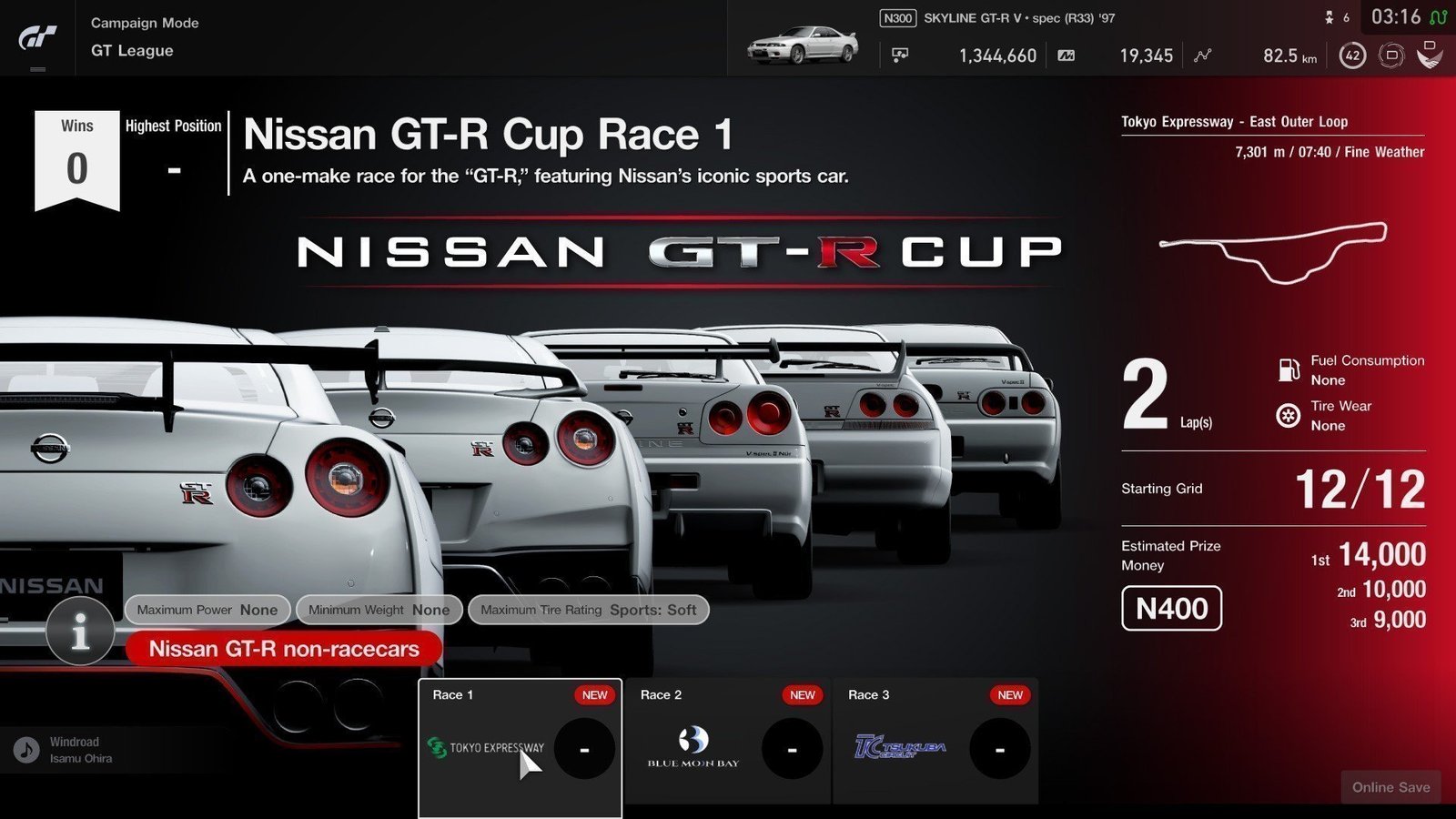This screenshot has height=819, width=1456.
Task: Click the credits icon beside 1,344,660
Action: (x=900, y=56)
